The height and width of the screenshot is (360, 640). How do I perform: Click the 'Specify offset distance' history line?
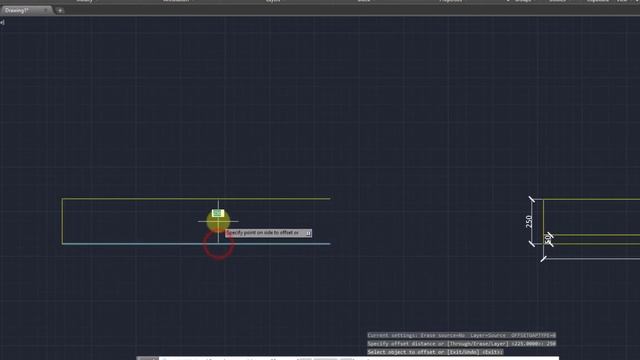[461, 344]
